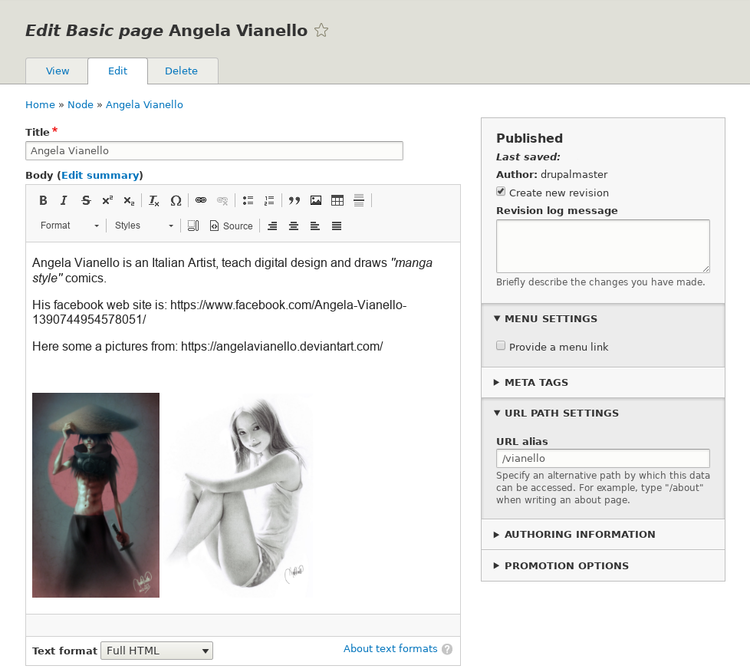
Task: Click the Unlink icon
Action: [222, 200]
